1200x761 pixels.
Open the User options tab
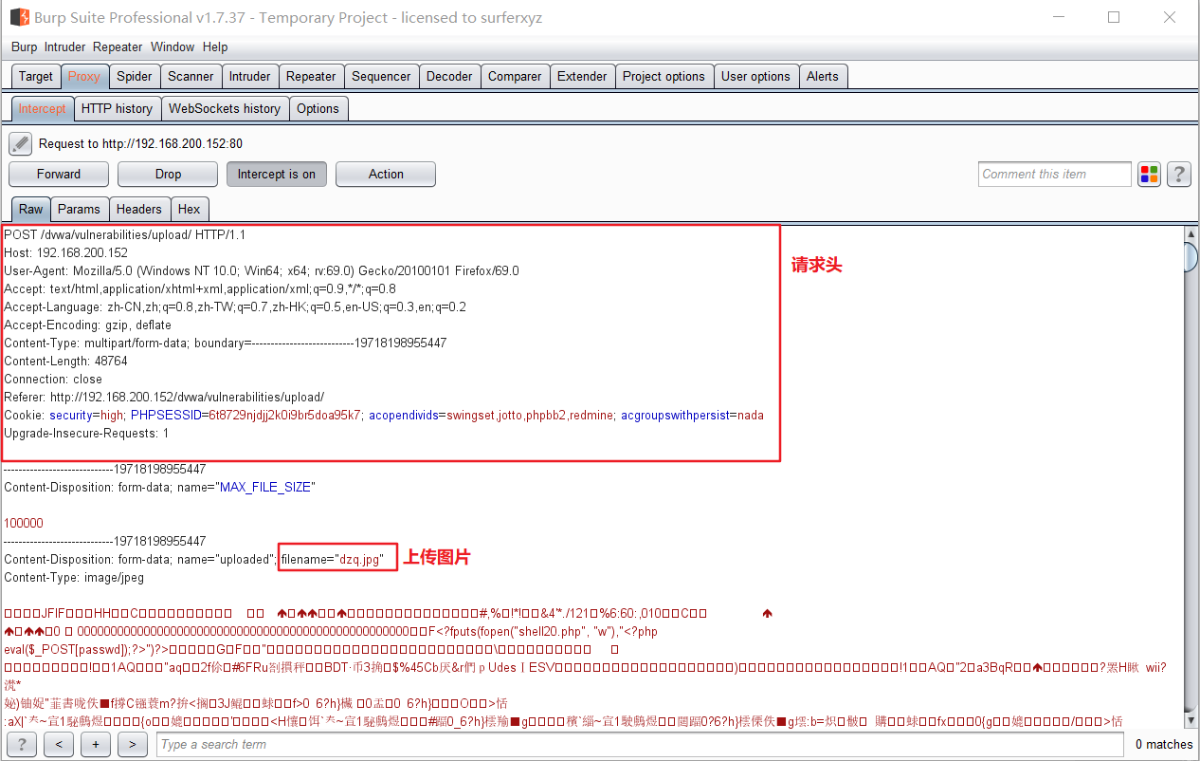click(x=756, y=76)
